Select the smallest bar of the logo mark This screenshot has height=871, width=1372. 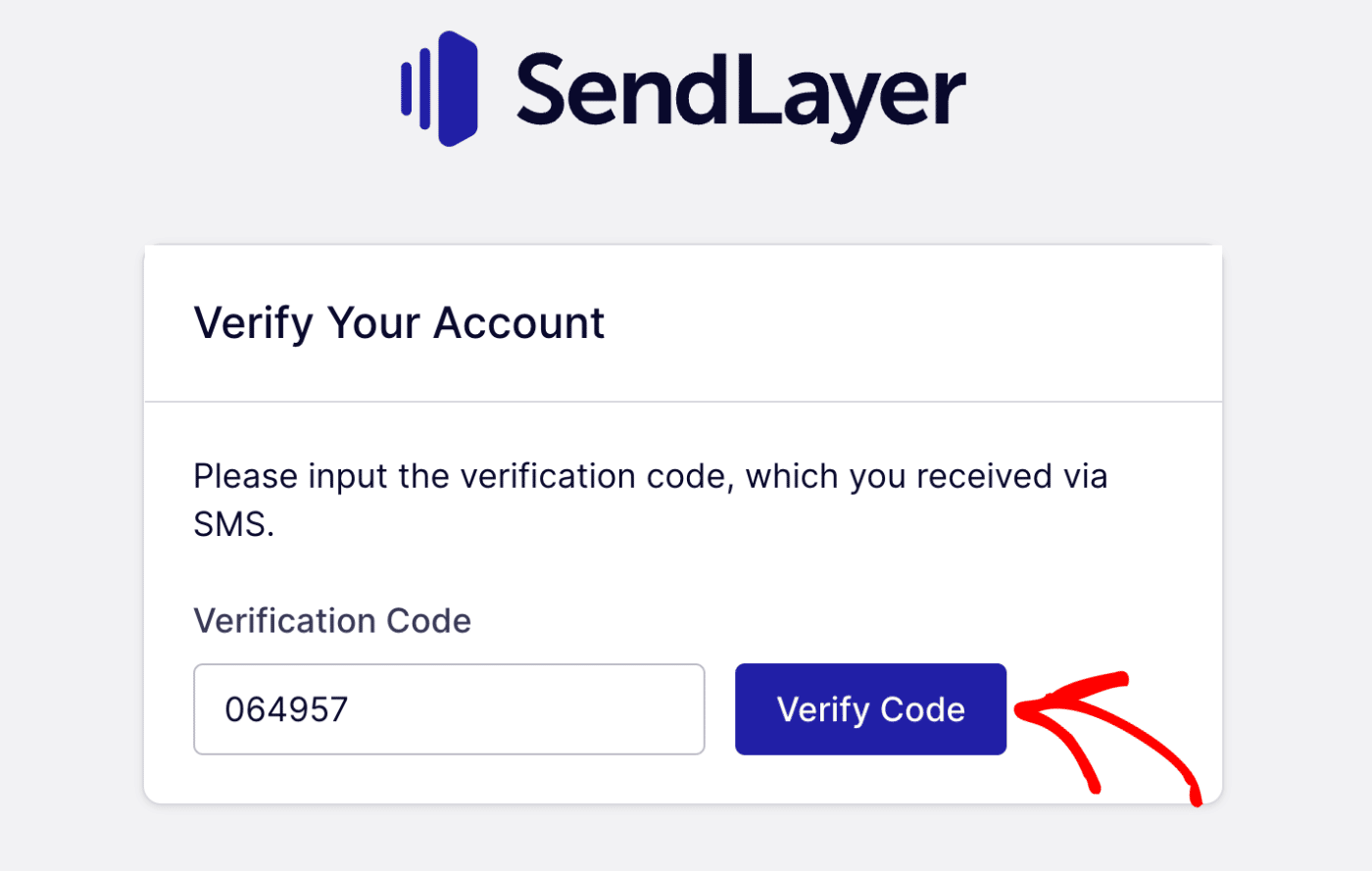[x=405, y=88]
